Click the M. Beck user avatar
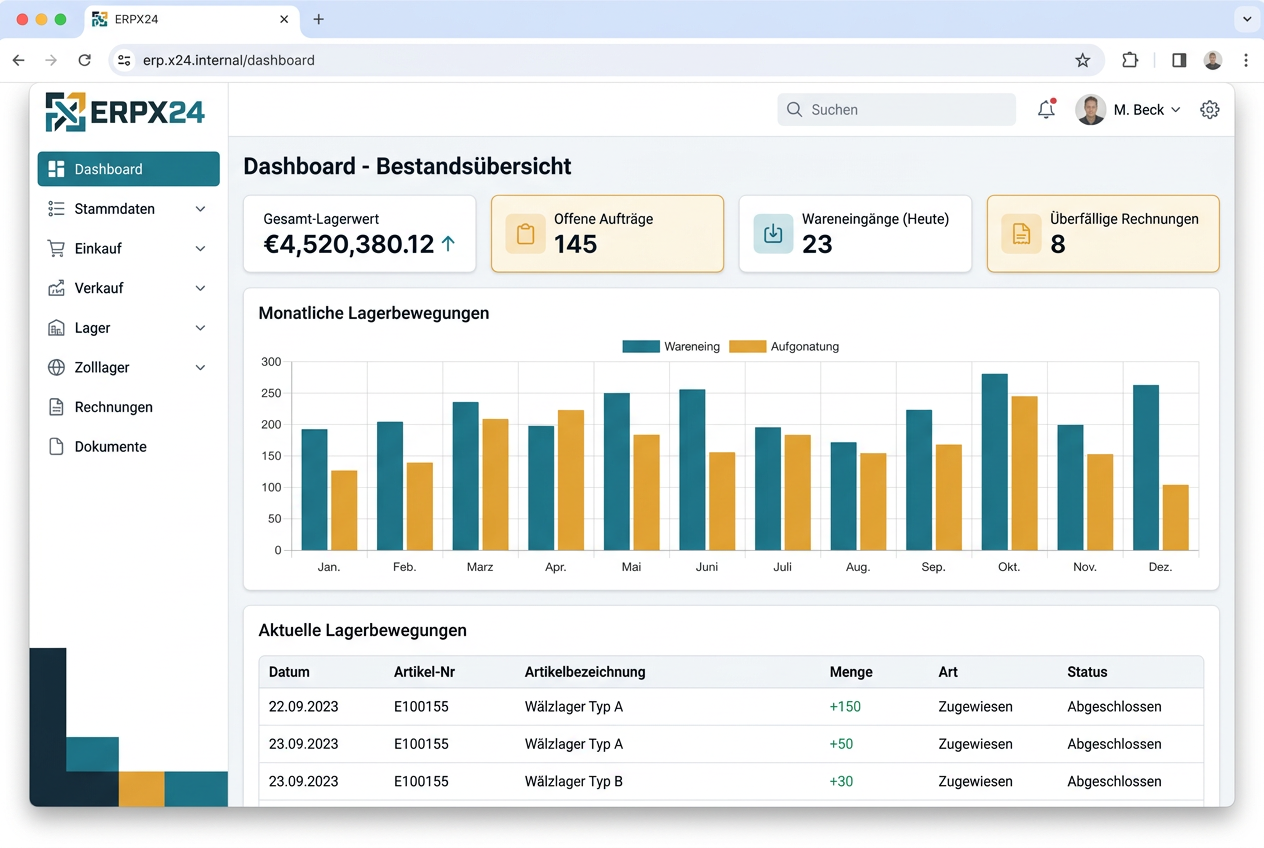The width and height of the screenshot is (1264, 848). coord(1090,110)
